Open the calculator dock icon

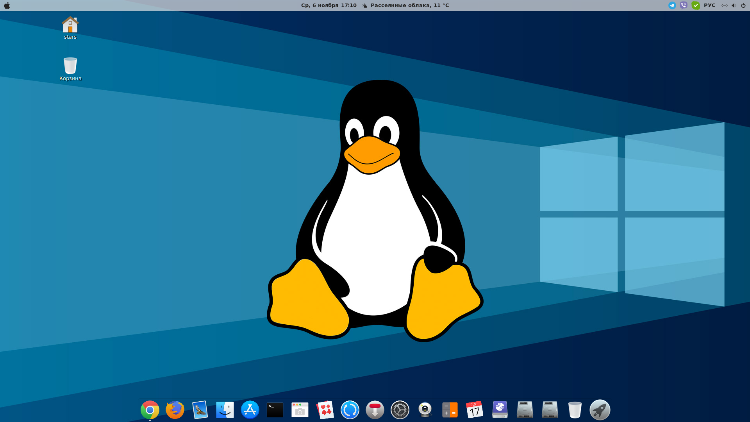[x=450, y=409]
